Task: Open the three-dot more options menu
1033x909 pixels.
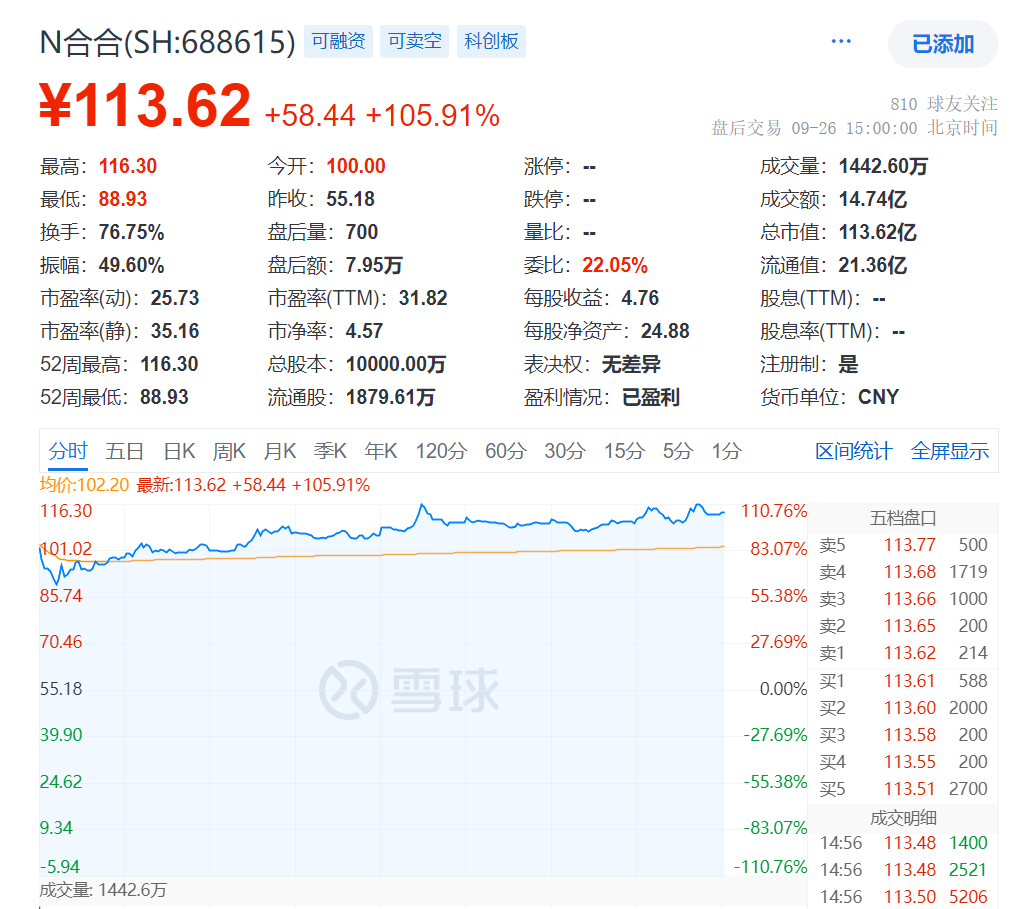Action: click(841, 42)
